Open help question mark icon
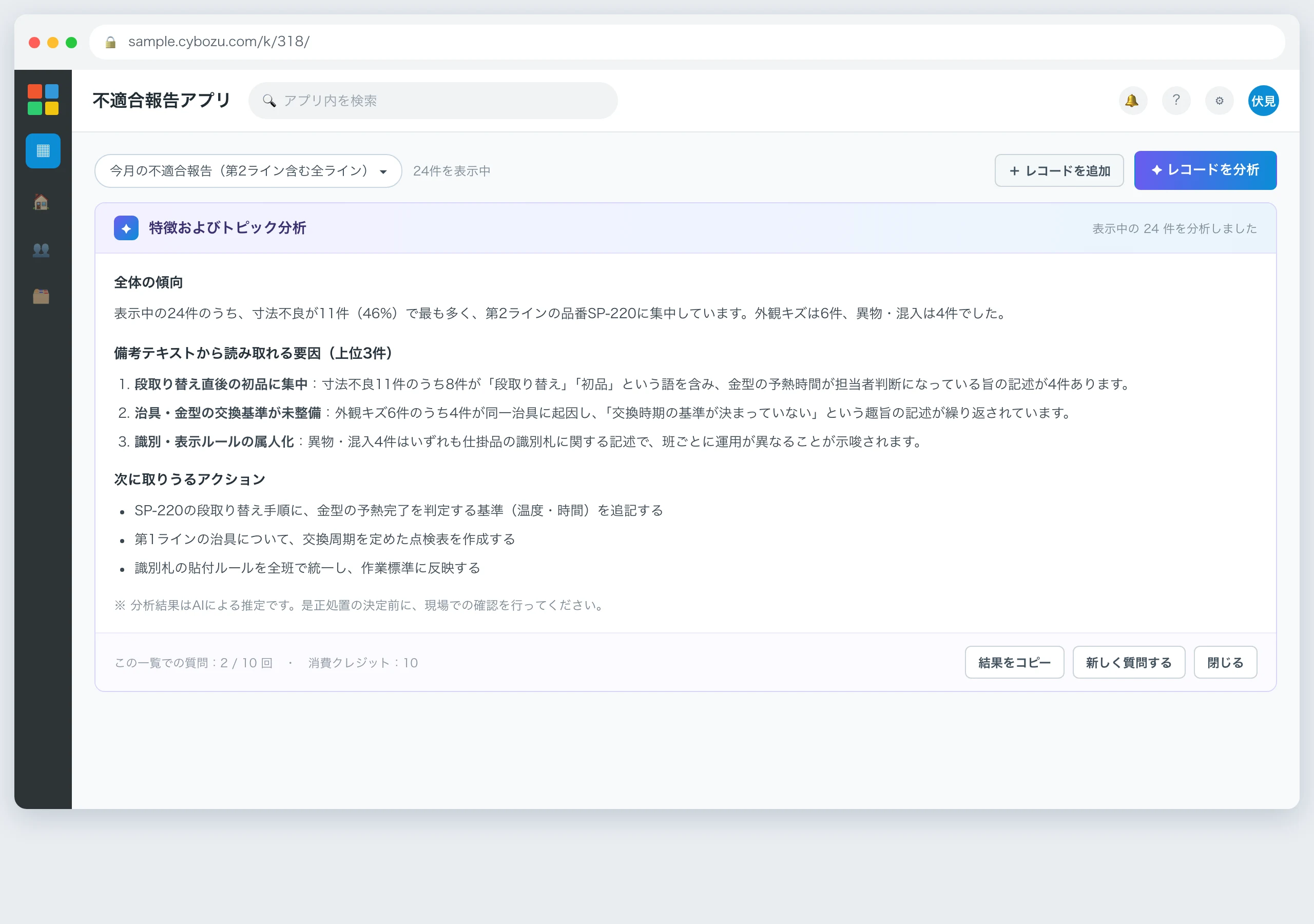Viewport: 1314px width, 924px height. pos(1176,100)
